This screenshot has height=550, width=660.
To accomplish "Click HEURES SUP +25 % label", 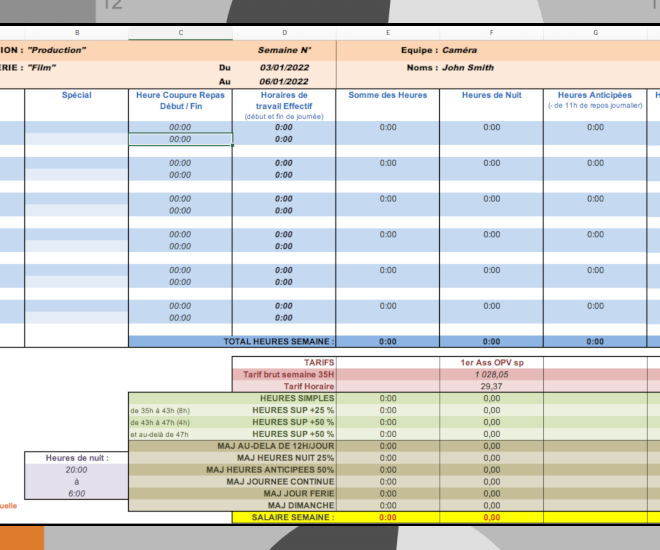I will click(293, 410).
